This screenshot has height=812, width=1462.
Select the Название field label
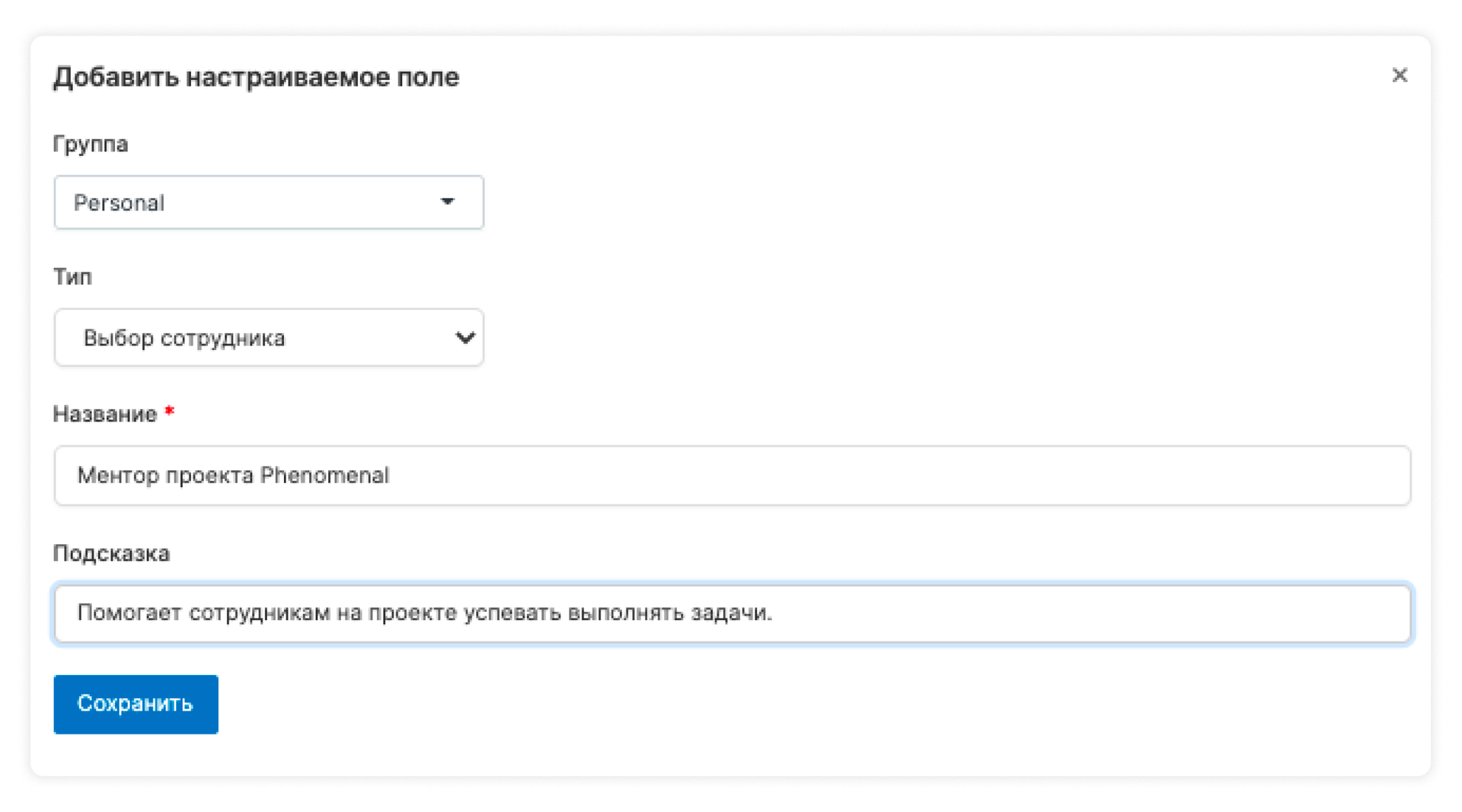[x=105, y=414]
